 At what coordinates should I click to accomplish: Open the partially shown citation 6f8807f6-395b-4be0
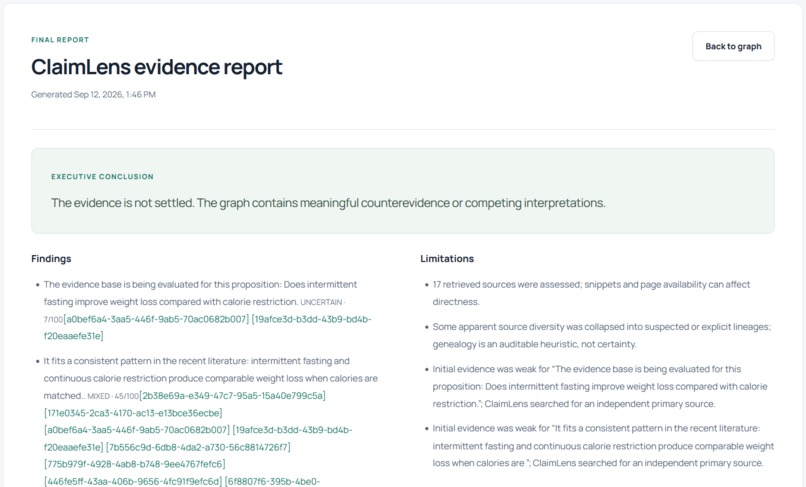272,481
